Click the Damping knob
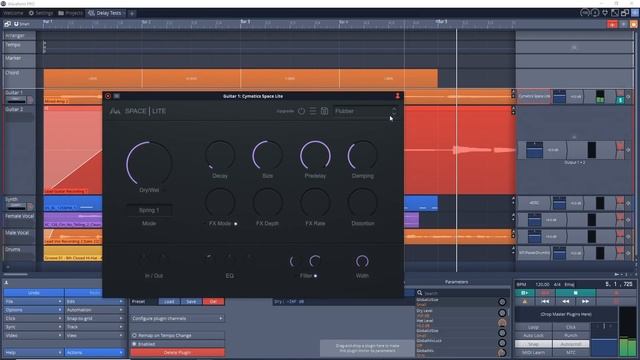Screen dimensions: 640x360 tap(362, 156)
